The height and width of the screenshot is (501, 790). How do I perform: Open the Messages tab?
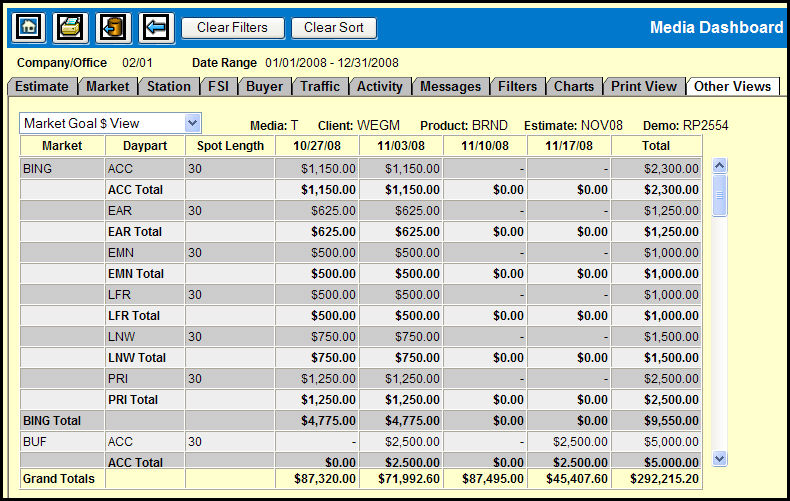(450, 87)
